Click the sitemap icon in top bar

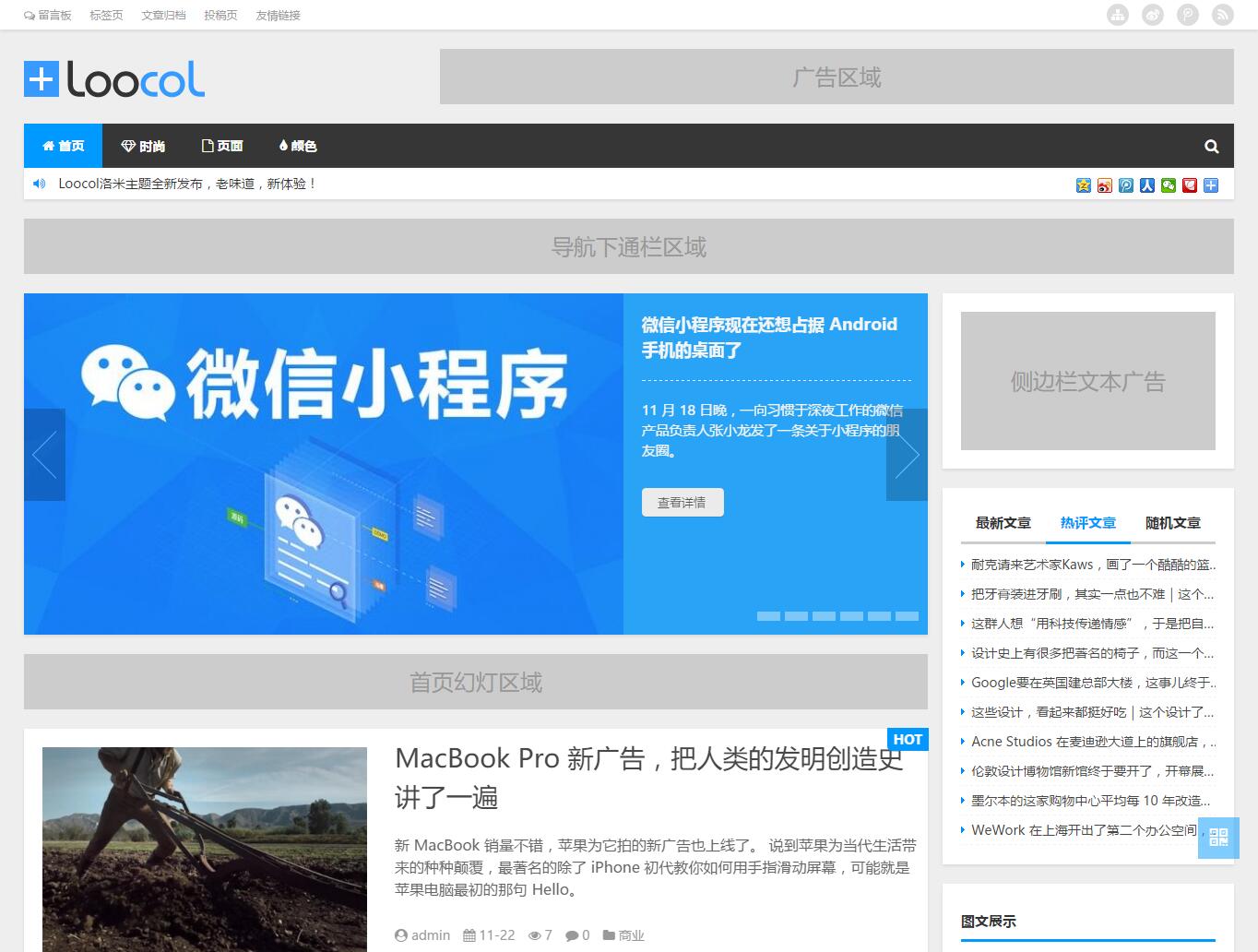pyautogui.click(x=1118, y=15)
